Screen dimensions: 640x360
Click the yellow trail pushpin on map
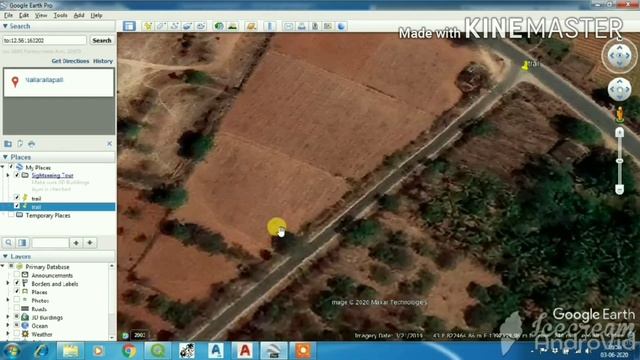tap(525, 65)
